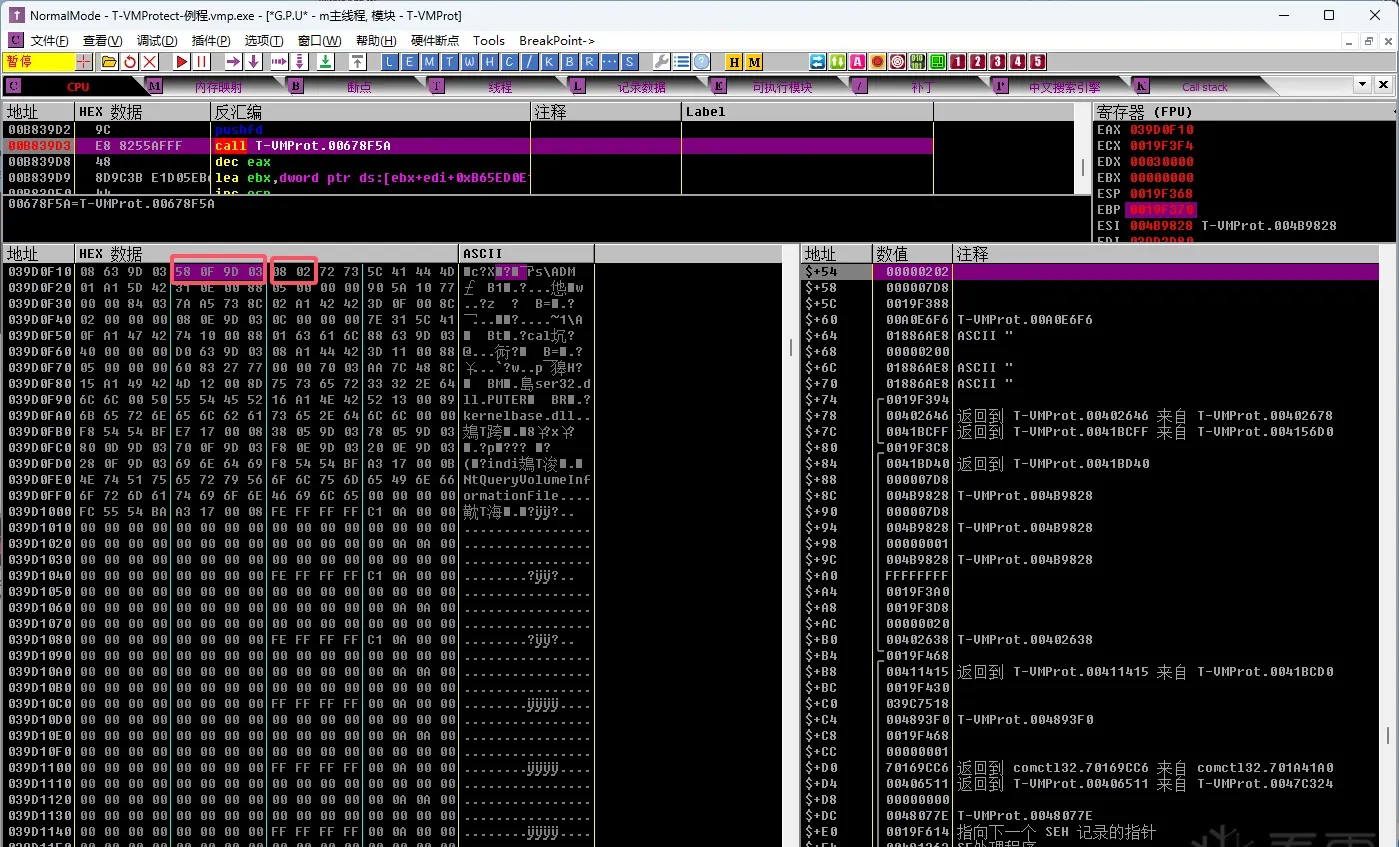The width and height of the screenshot is (1399, 847).
Task: Click the blue question mark help icon
Action: 702,62
